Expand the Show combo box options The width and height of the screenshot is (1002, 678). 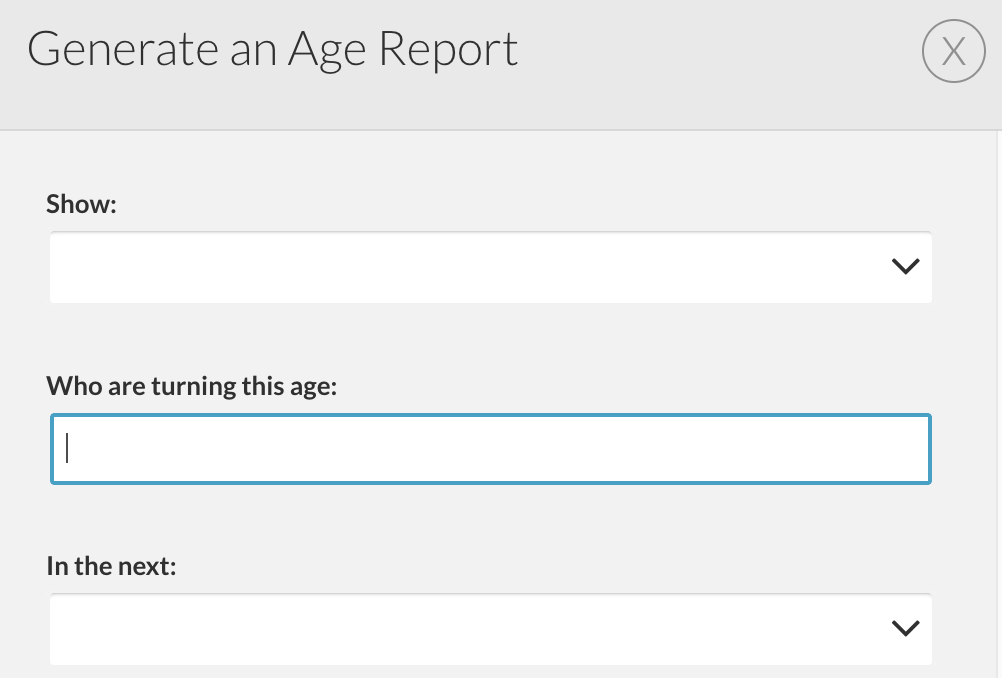(x=491, y=267)
